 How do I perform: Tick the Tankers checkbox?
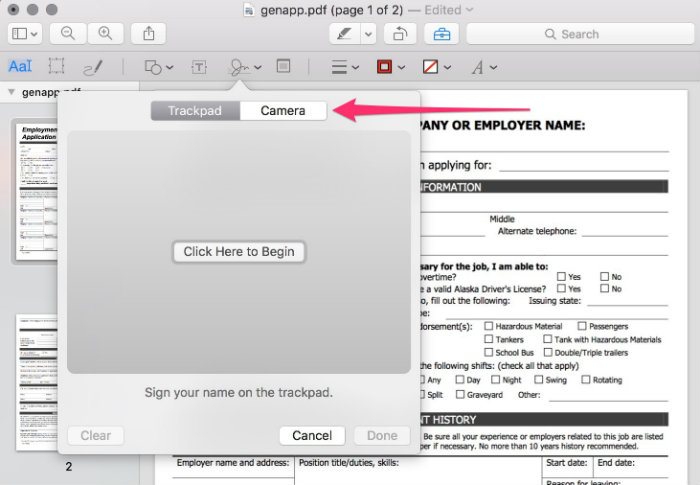coord(489,339)
